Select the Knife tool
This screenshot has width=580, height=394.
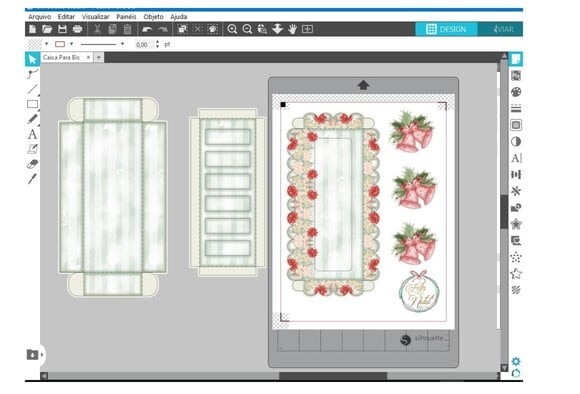click(x=33, y=179)
